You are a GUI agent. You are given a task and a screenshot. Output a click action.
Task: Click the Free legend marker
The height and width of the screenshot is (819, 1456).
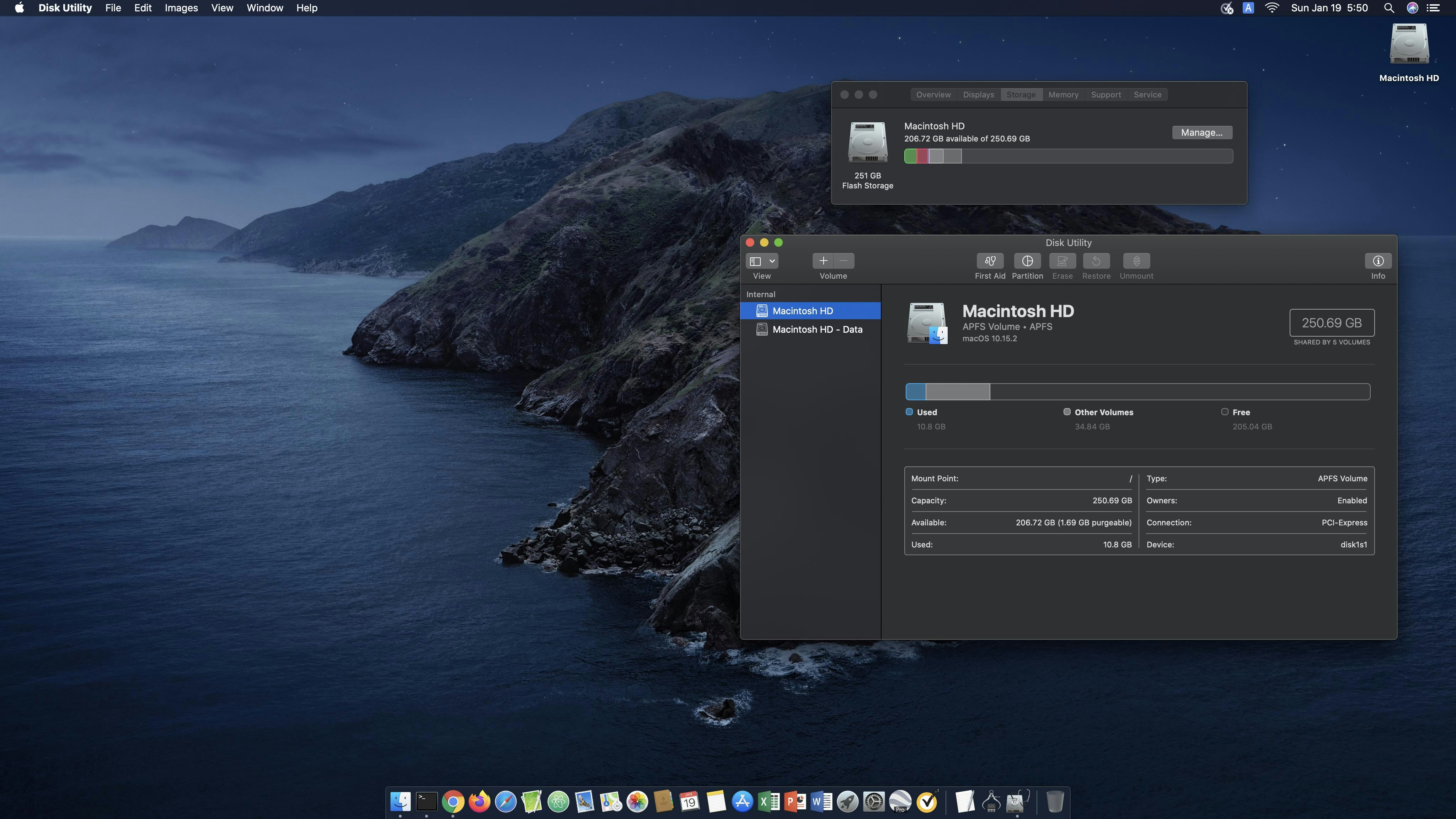pos(1225,412)
